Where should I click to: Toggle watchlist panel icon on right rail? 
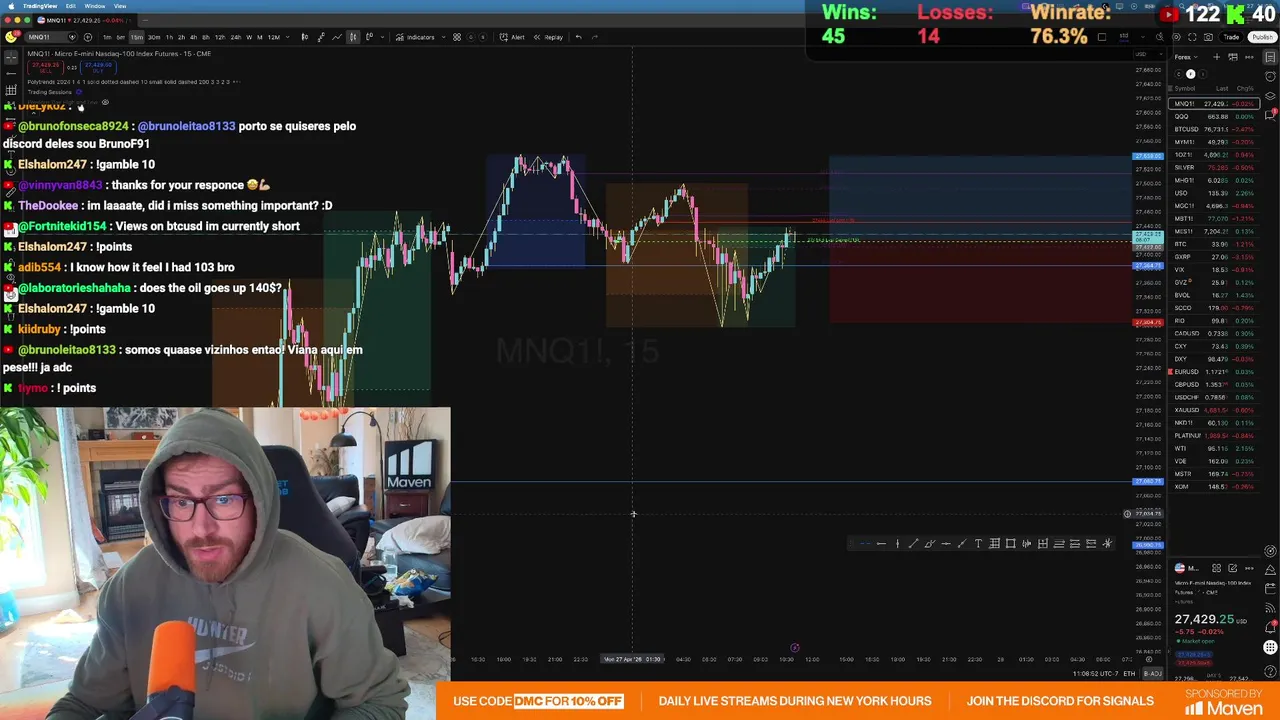click(1270, 57)
